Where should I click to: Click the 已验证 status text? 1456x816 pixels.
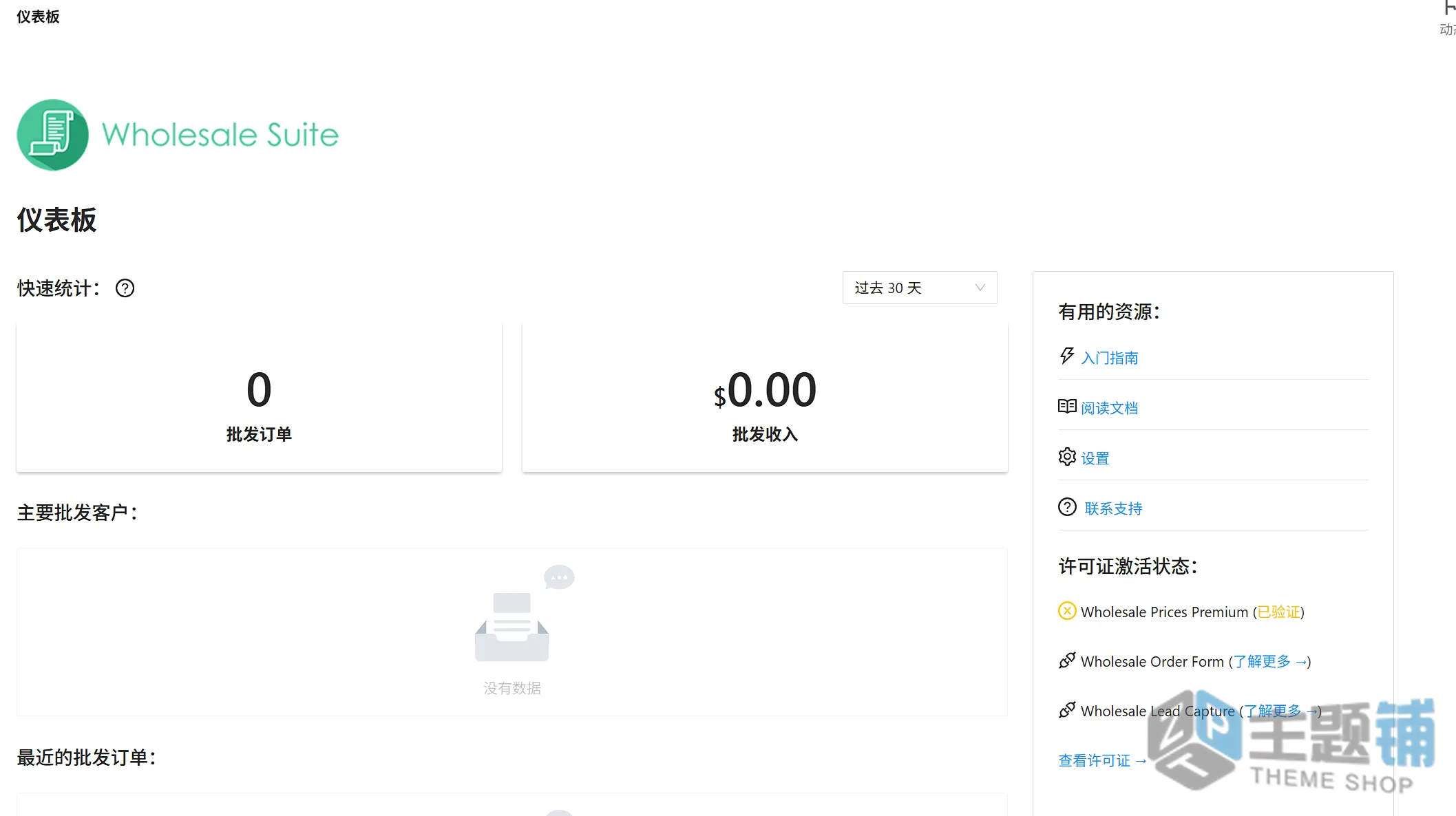click(x=1279, y=612)
